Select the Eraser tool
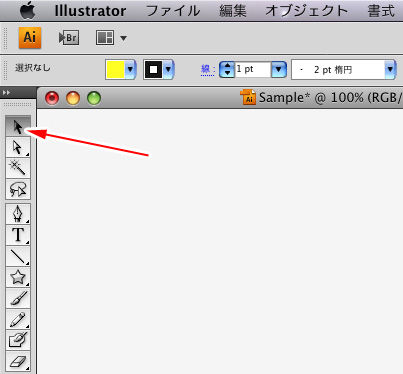This screenshot has width=403, height=374. tap(18, 361)
